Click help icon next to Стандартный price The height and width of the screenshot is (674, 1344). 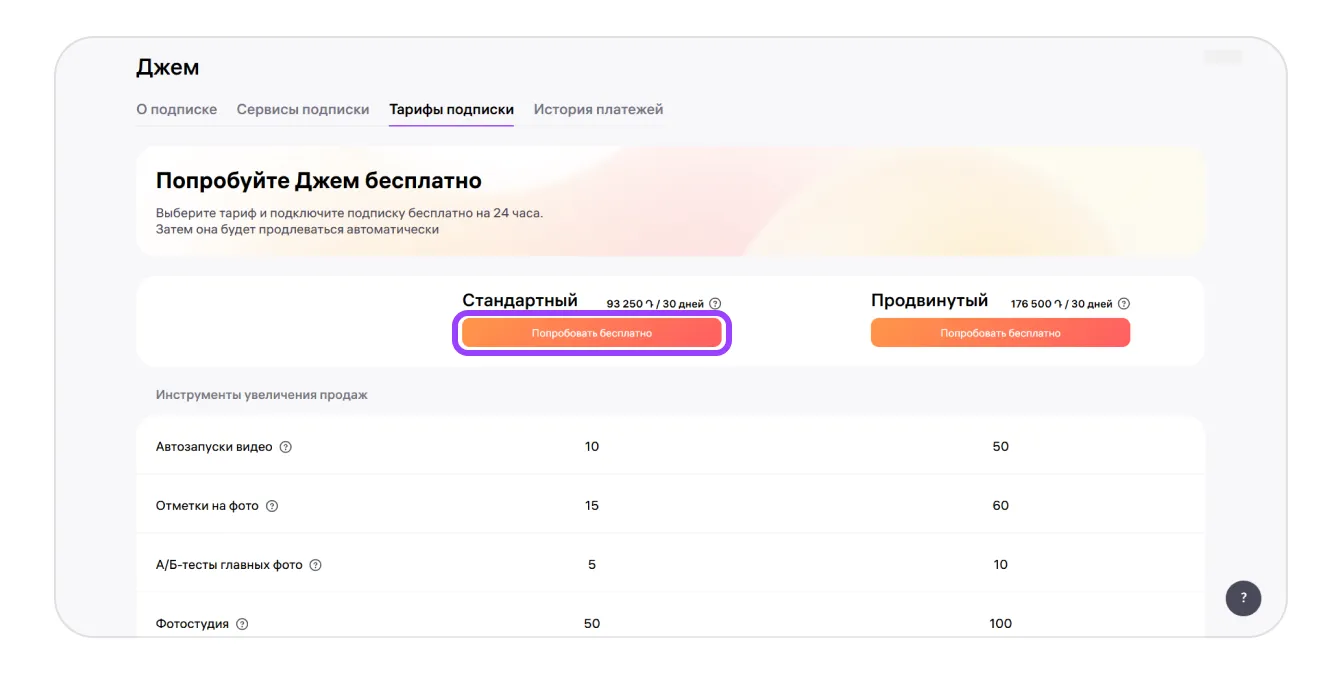click(x=715, y=304)
